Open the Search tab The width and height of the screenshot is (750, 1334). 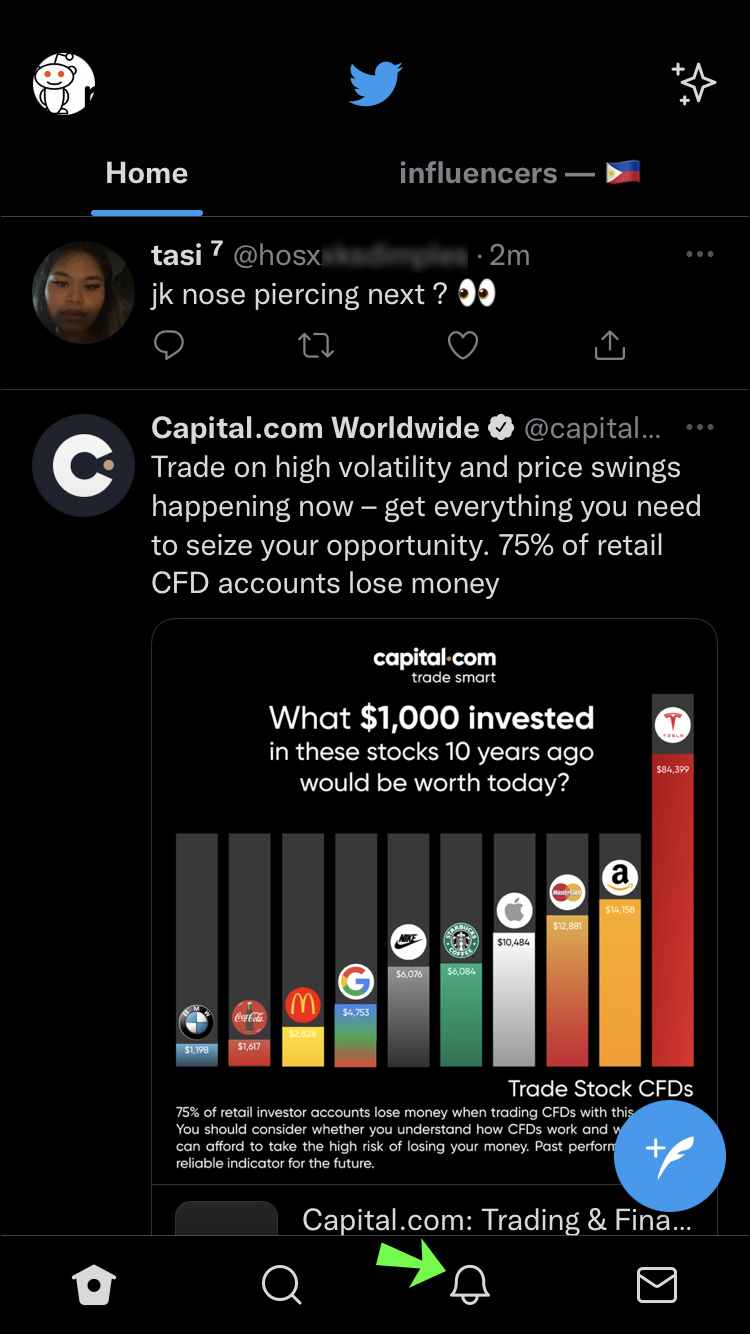[281, 1285]
